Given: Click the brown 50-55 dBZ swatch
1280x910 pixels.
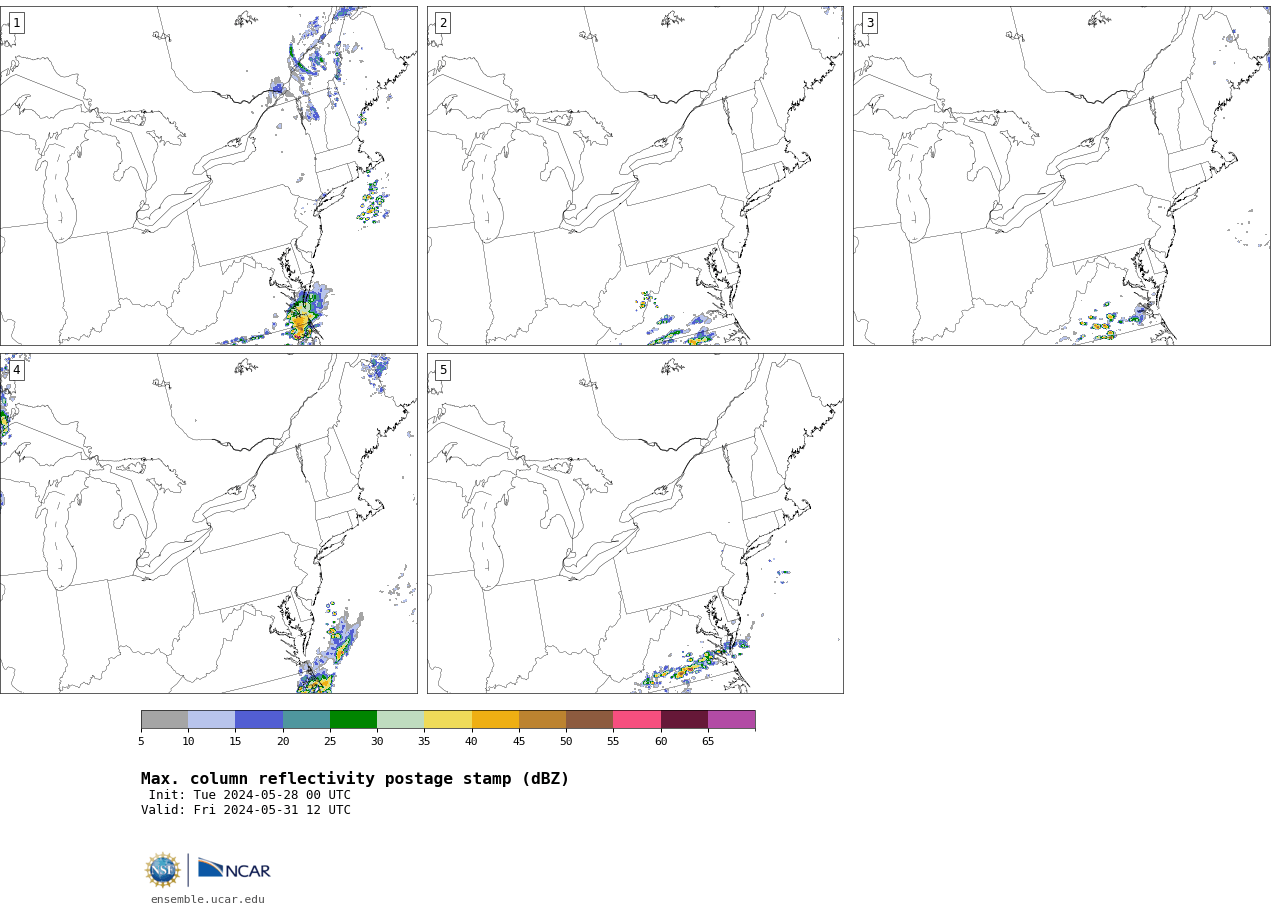Looking at the screenshot, I should pos(589,720).
